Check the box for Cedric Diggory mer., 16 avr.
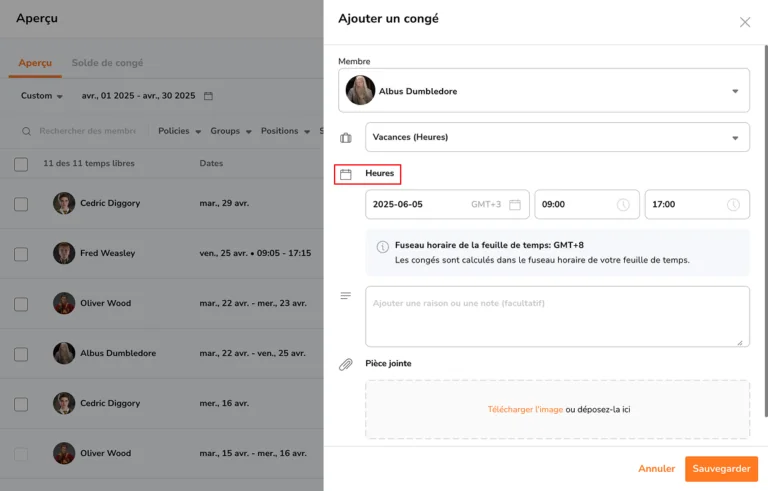Viewport: 768px width, 491px height. [21, 404]
